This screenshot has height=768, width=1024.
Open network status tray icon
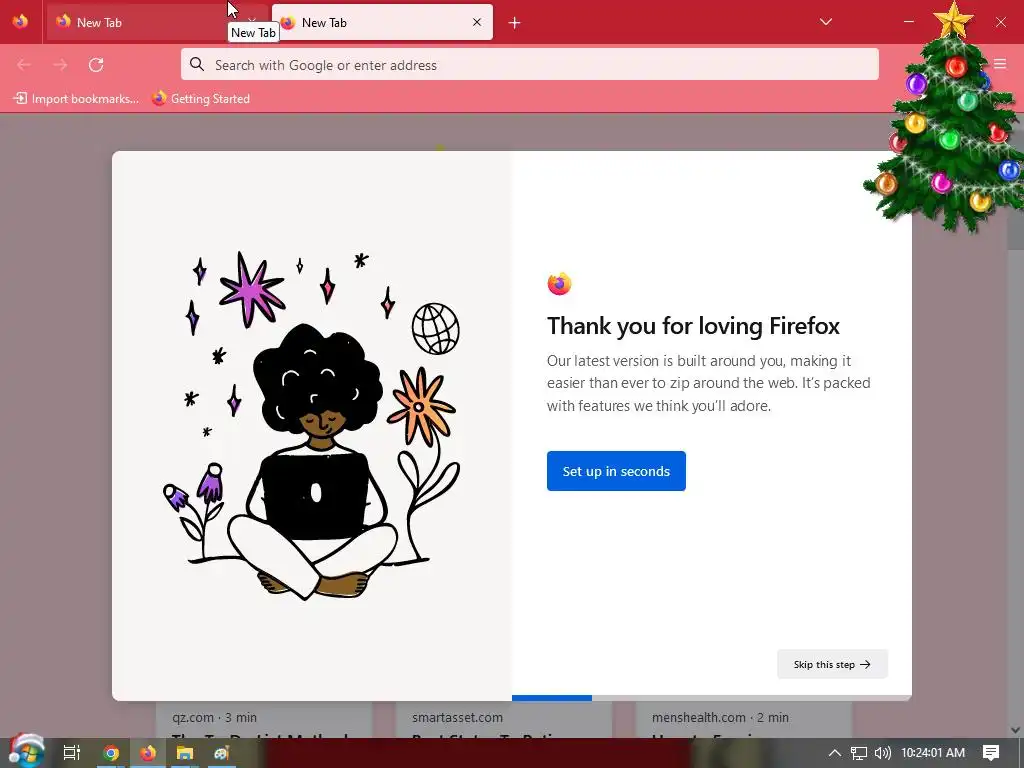coord(859,753)
